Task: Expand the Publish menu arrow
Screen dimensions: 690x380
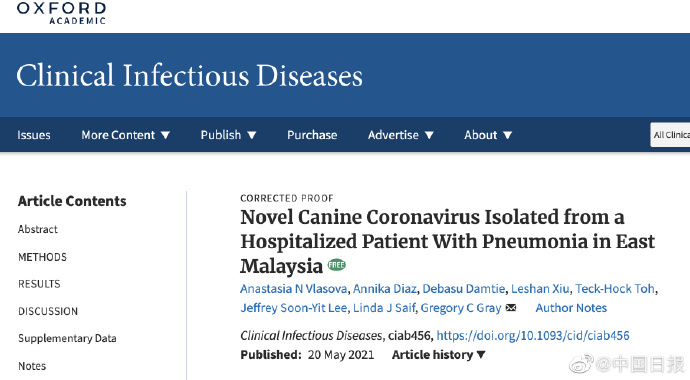Action: pyautogui.click(x=251, y=135)
